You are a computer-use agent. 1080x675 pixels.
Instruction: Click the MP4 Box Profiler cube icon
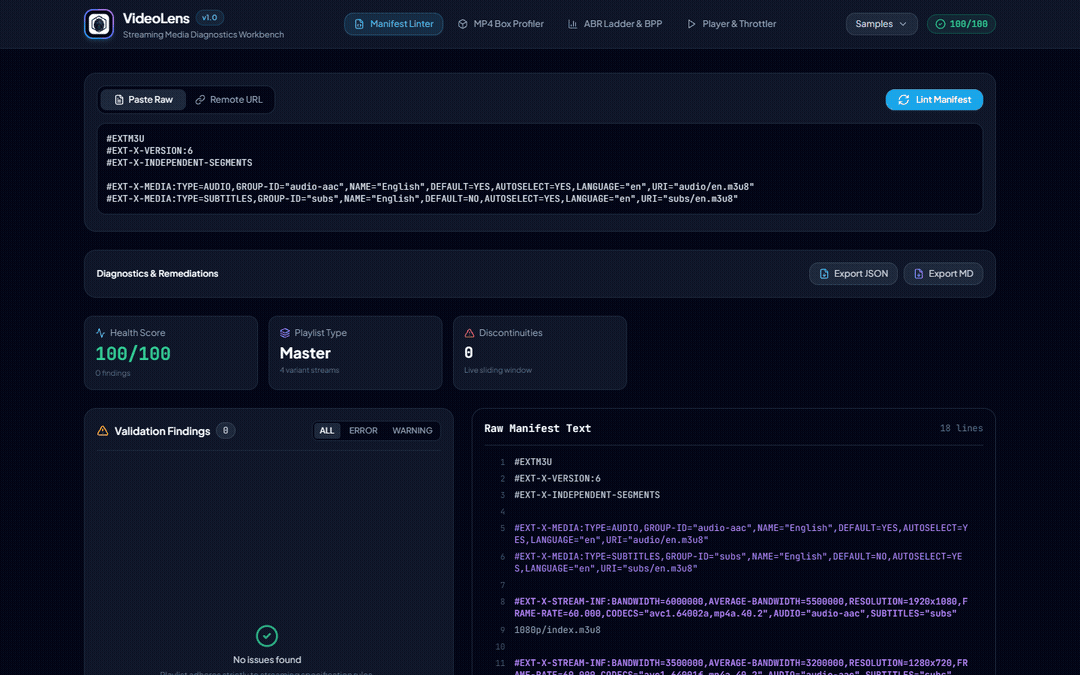(463, 24)
